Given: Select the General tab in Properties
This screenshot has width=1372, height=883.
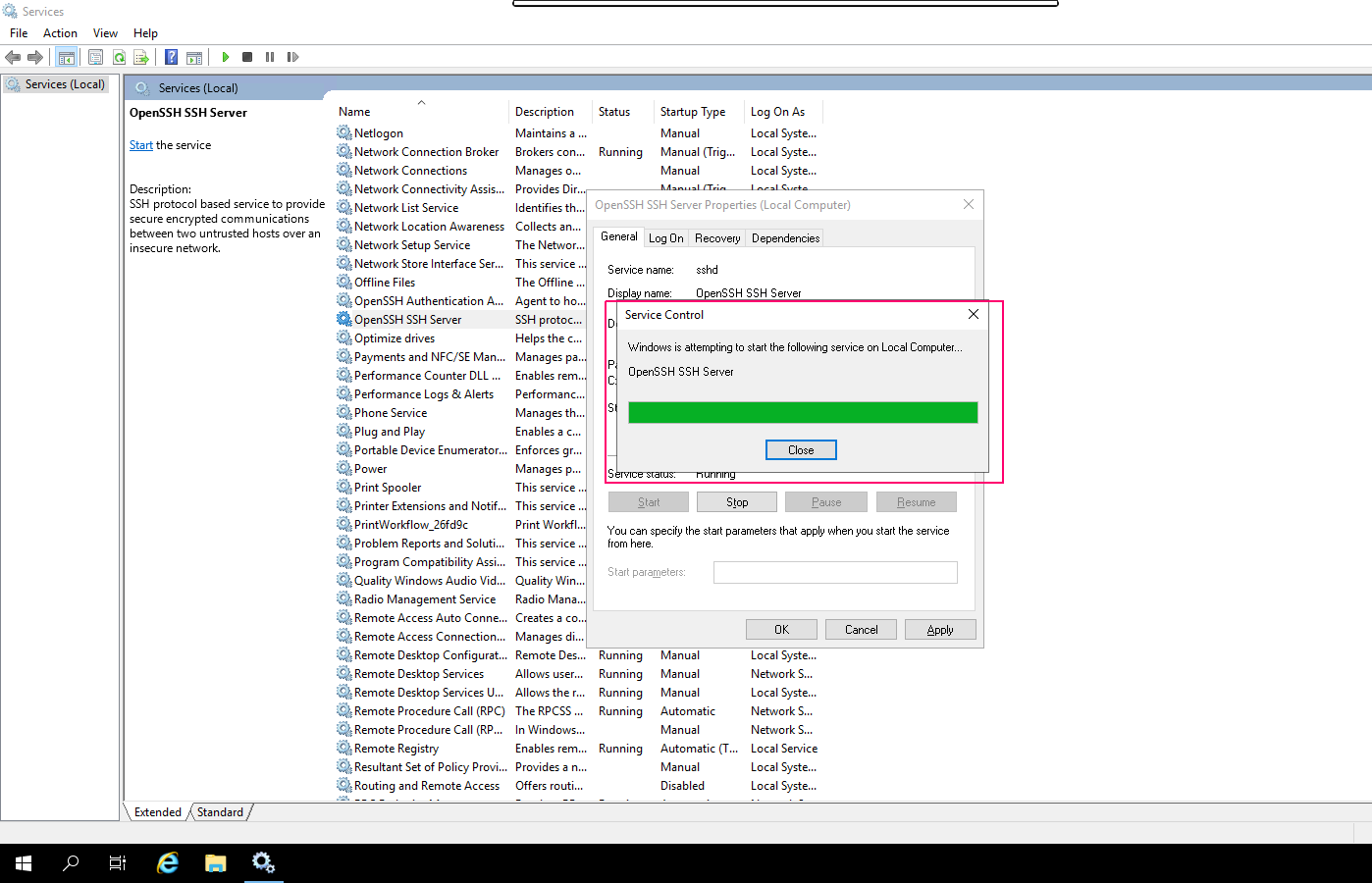Looking at the screenshot, I should 619,236.
